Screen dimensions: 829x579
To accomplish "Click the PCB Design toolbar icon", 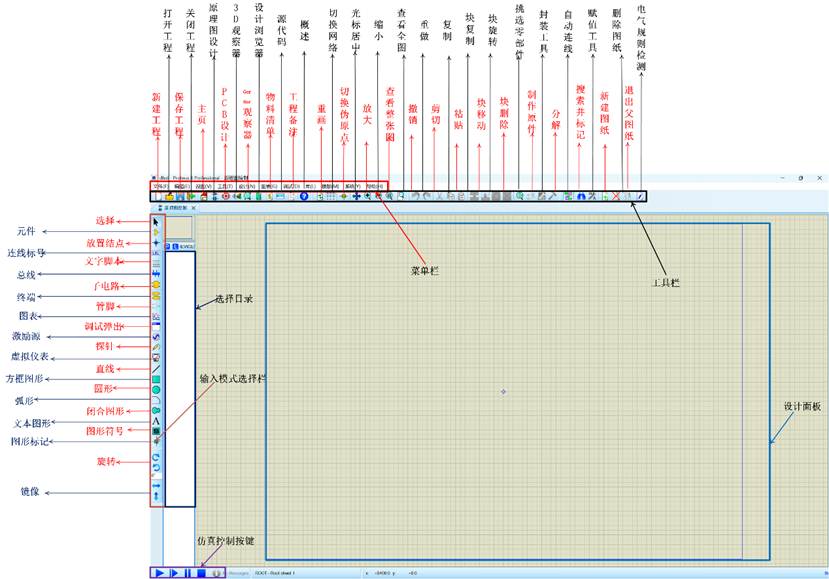I will tap(226, 196).
